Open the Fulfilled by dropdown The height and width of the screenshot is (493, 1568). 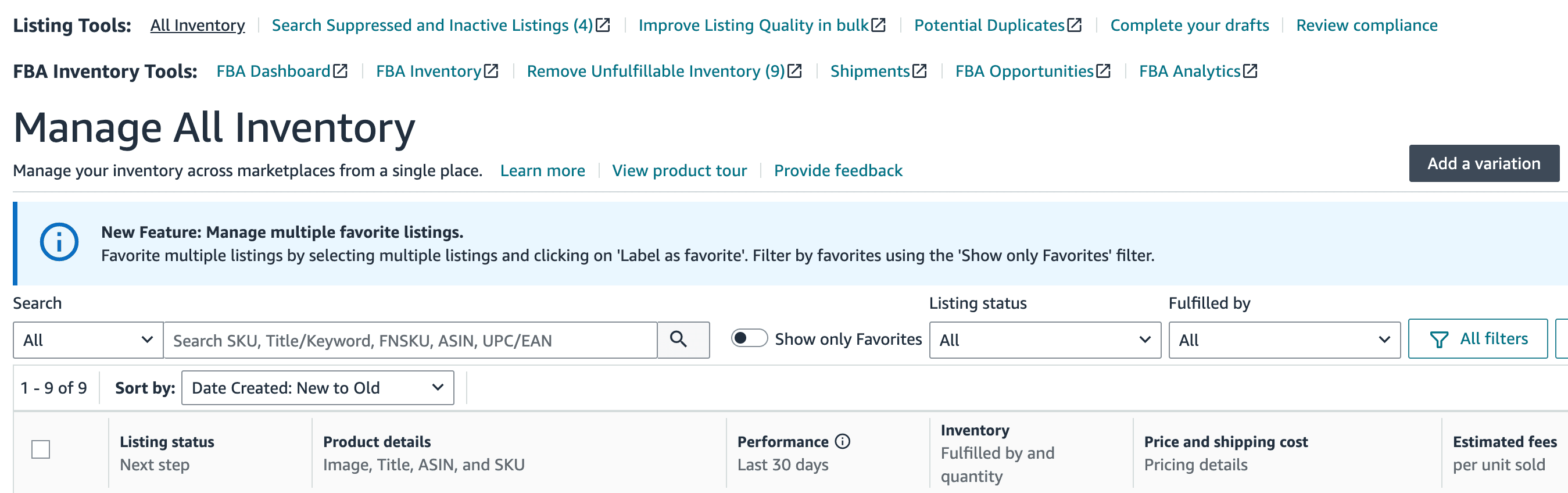pos(1284,340)
